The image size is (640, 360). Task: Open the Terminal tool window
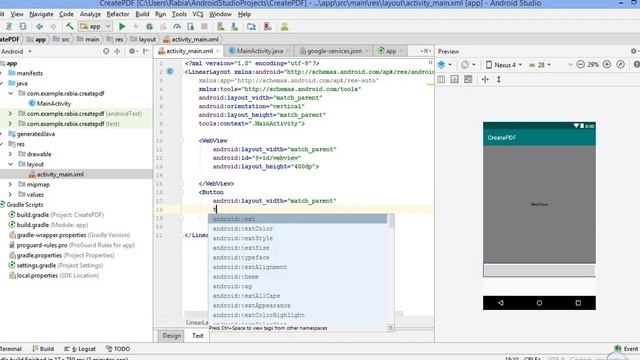[11, 349]
